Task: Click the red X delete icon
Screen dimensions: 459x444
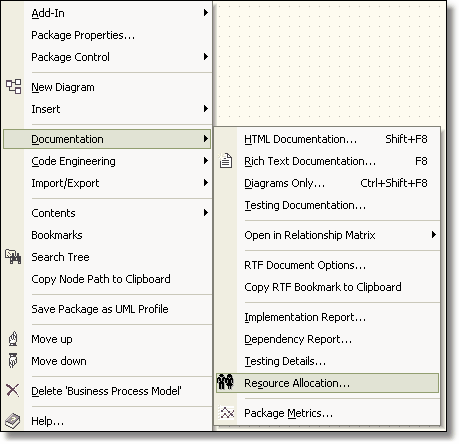Action: [x=13, y=390]
